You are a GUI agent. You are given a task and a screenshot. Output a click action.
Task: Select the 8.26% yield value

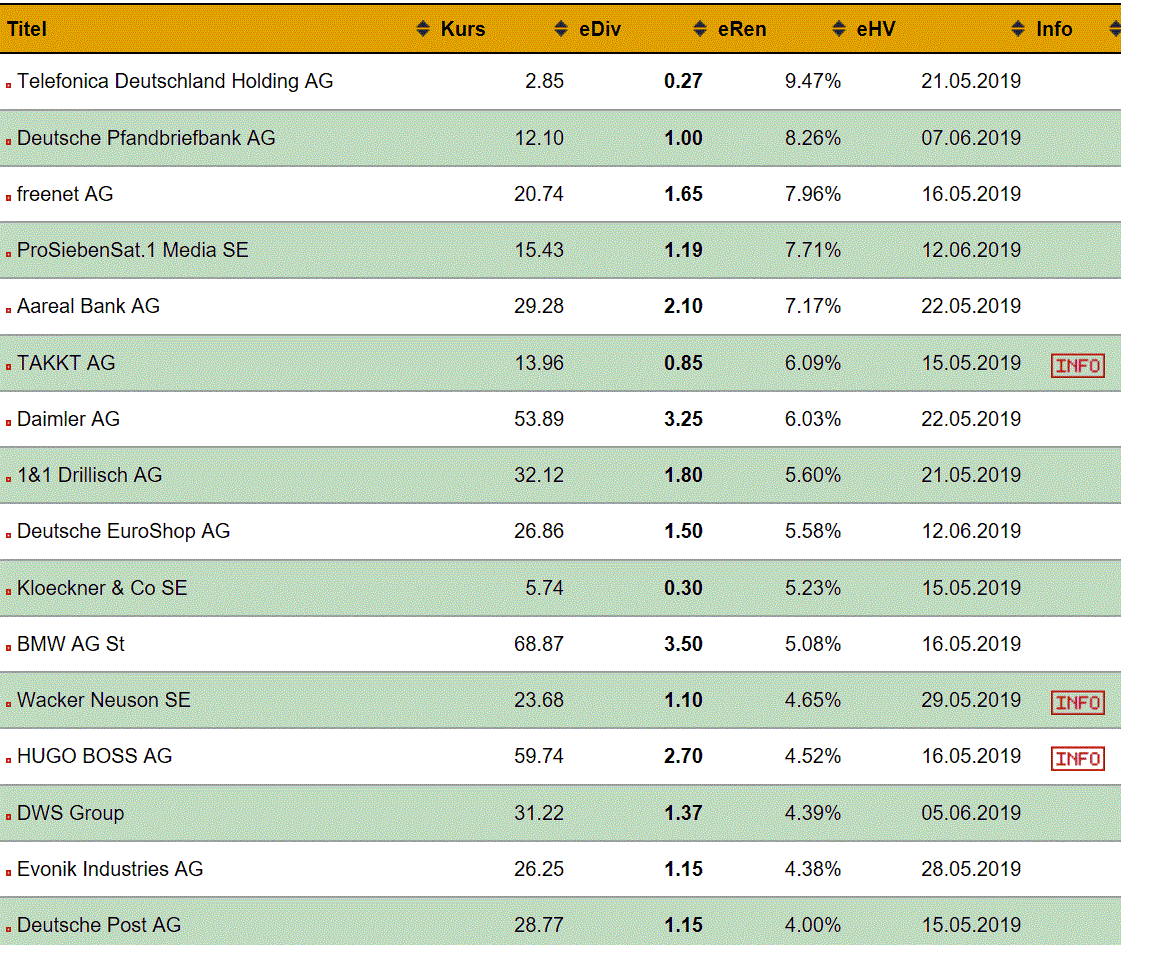point(813,138)
